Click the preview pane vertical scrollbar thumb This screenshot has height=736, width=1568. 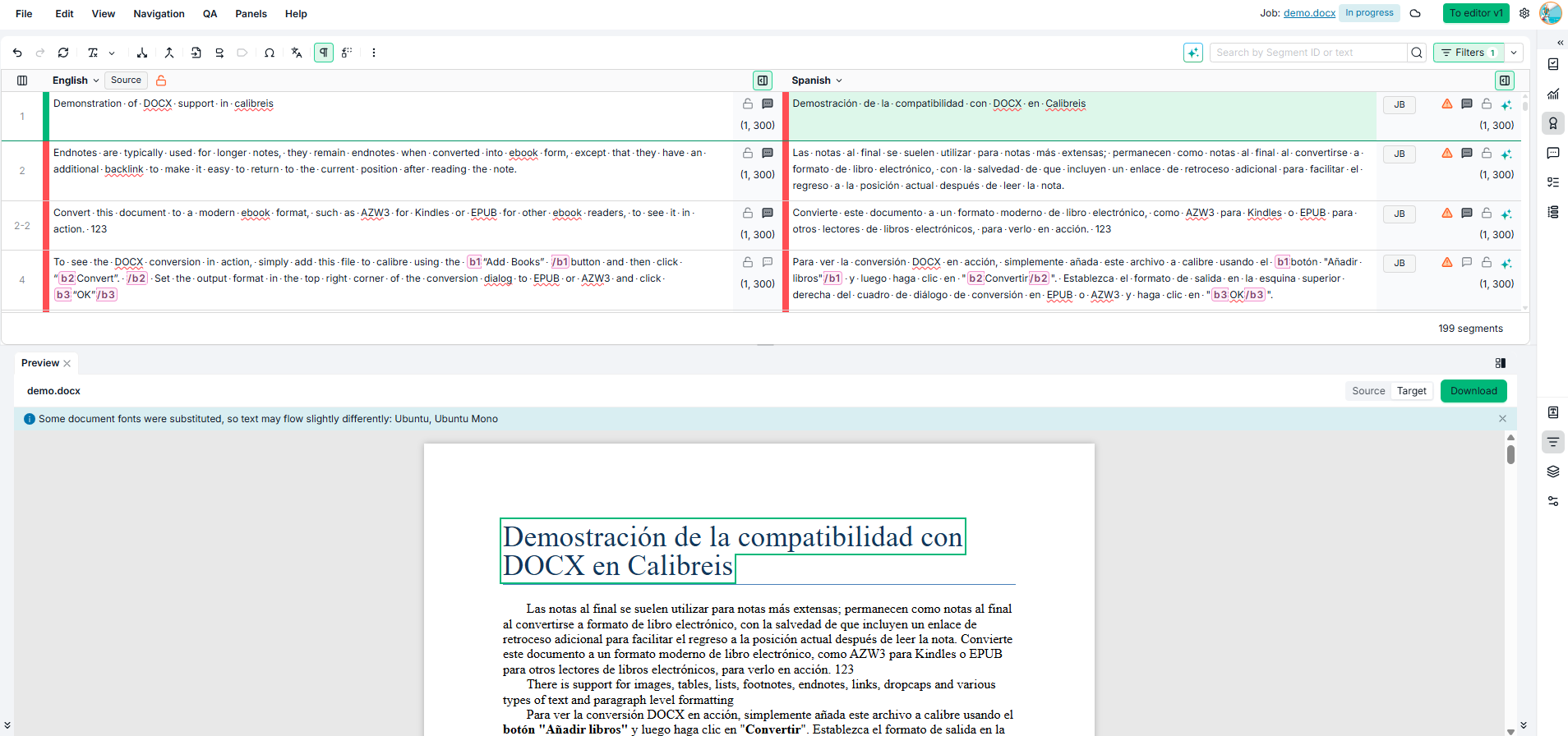tap(1510, 454)
